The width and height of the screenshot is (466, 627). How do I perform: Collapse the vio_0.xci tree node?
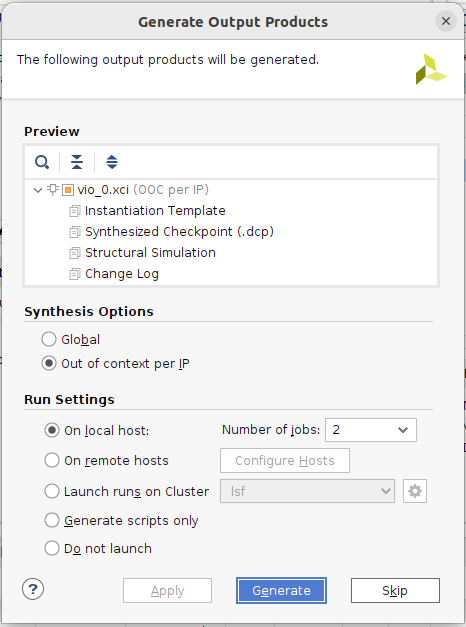[38, 190]
